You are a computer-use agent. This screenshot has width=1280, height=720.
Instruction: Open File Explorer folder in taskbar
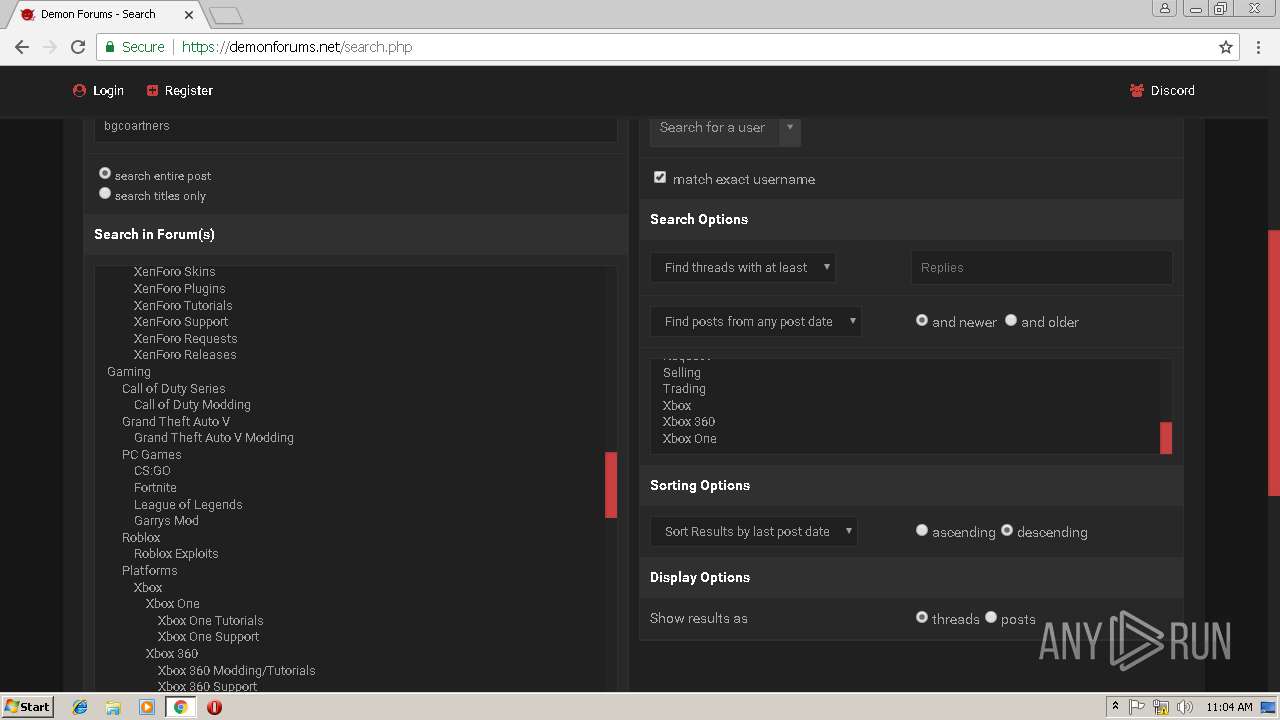pyautogui.click(x=113, y=707)
